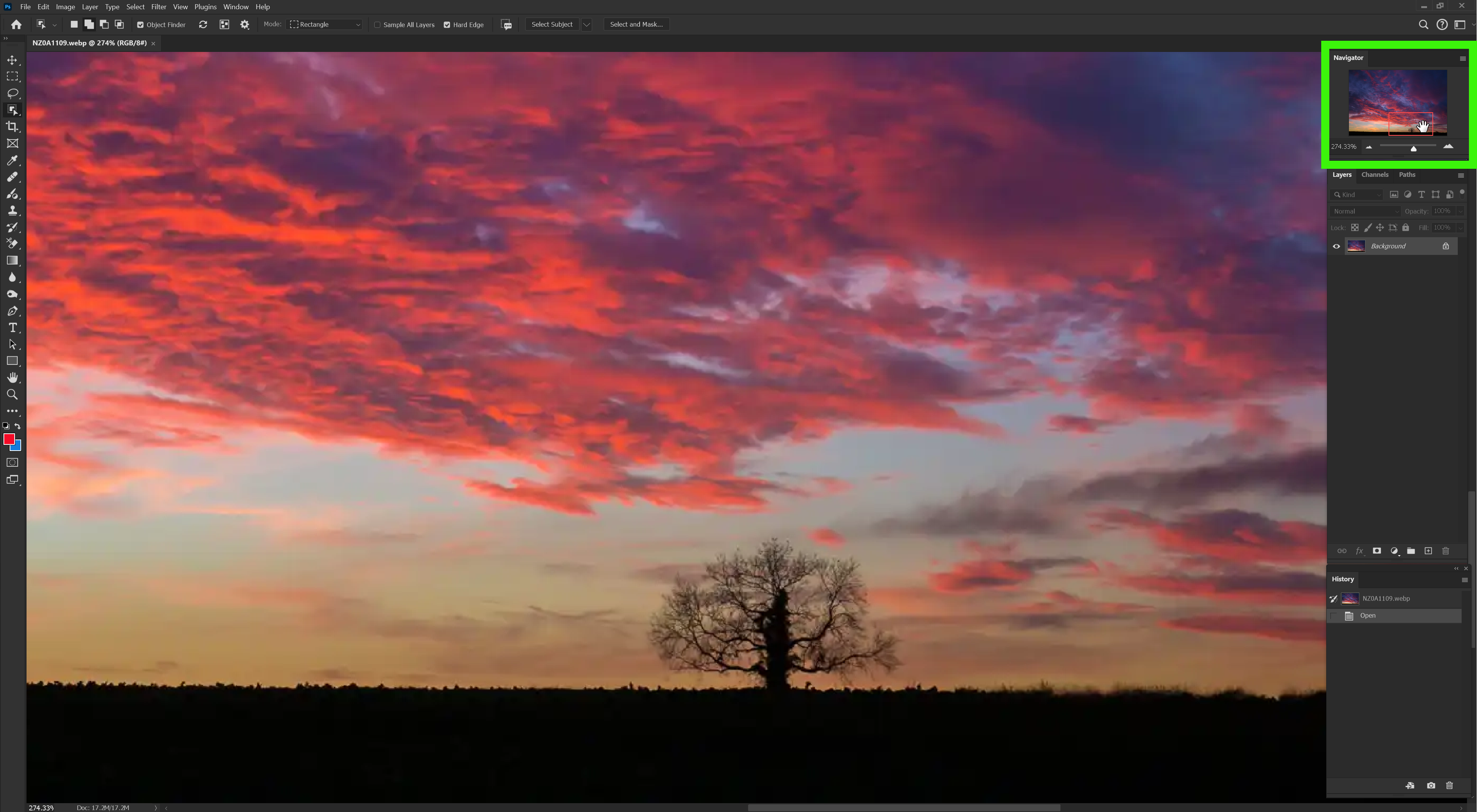The width and height of the screenshot is (1477, 812).
Task: Switch to the Channels tab
Action: point(1375,174)
